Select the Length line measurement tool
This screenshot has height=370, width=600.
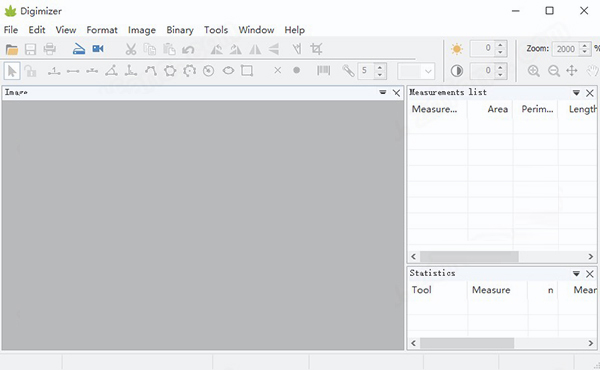[x=73, y=71]
